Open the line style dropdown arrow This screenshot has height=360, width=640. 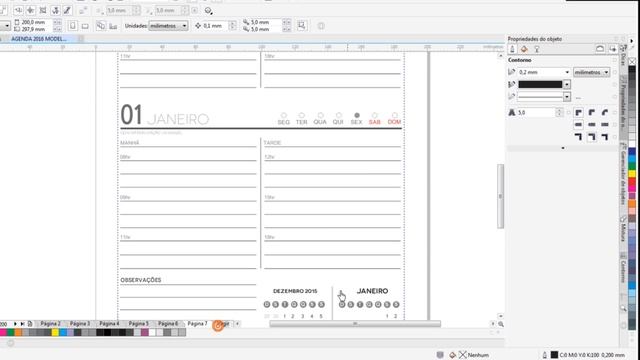(x=567, y=97)
